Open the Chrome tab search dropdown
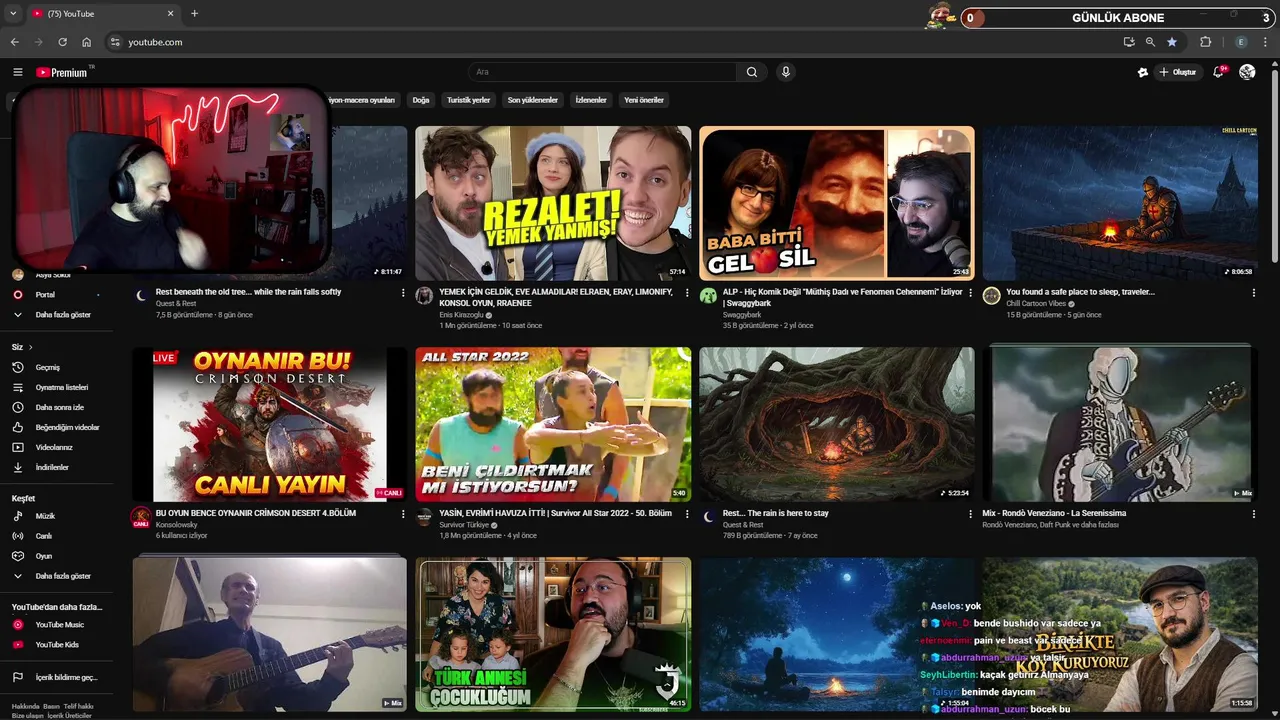This screenshot has width=1280, height=720. 13,14
